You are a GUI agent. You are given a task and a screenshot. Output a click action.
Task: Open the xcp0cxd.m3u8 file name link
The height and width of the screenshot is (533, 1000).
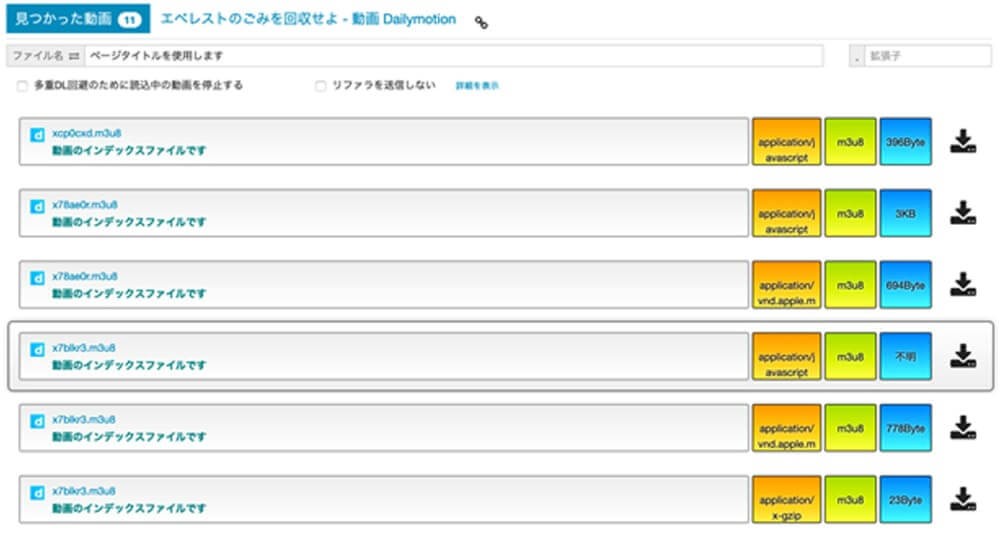(84, 133)
